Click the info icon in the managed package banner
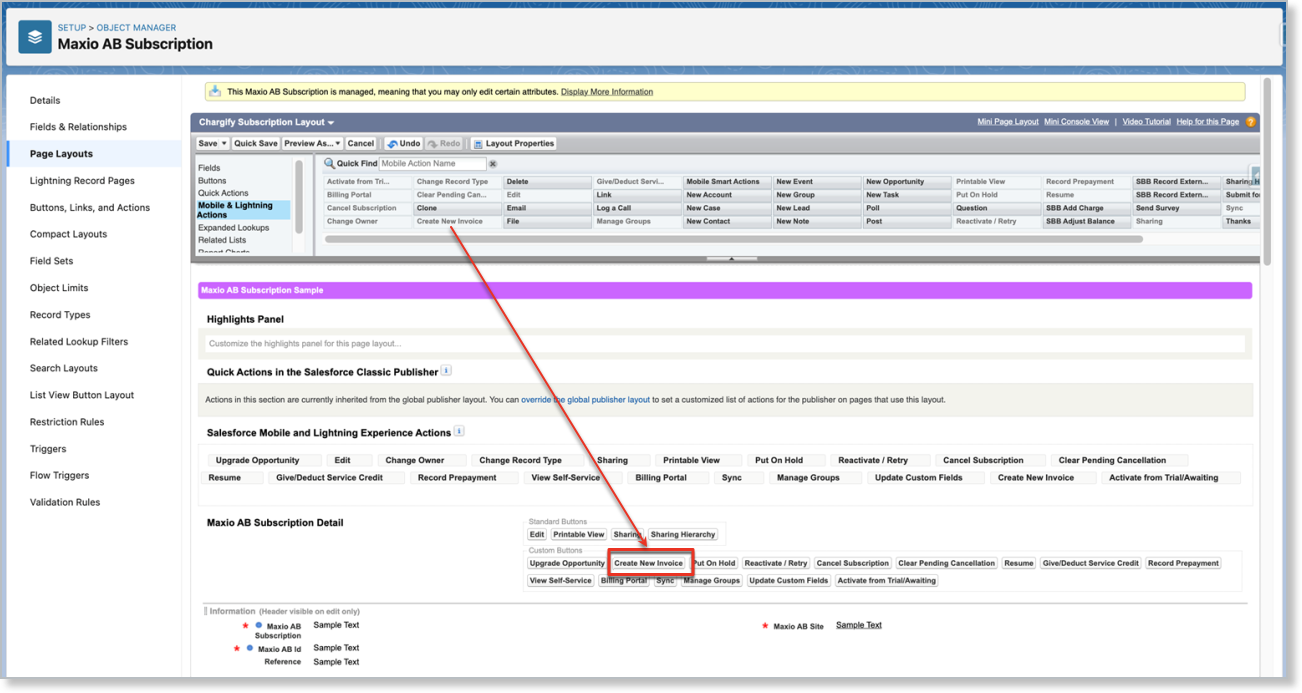Screen dimensions: 1302x693 [x=215, y=91]
